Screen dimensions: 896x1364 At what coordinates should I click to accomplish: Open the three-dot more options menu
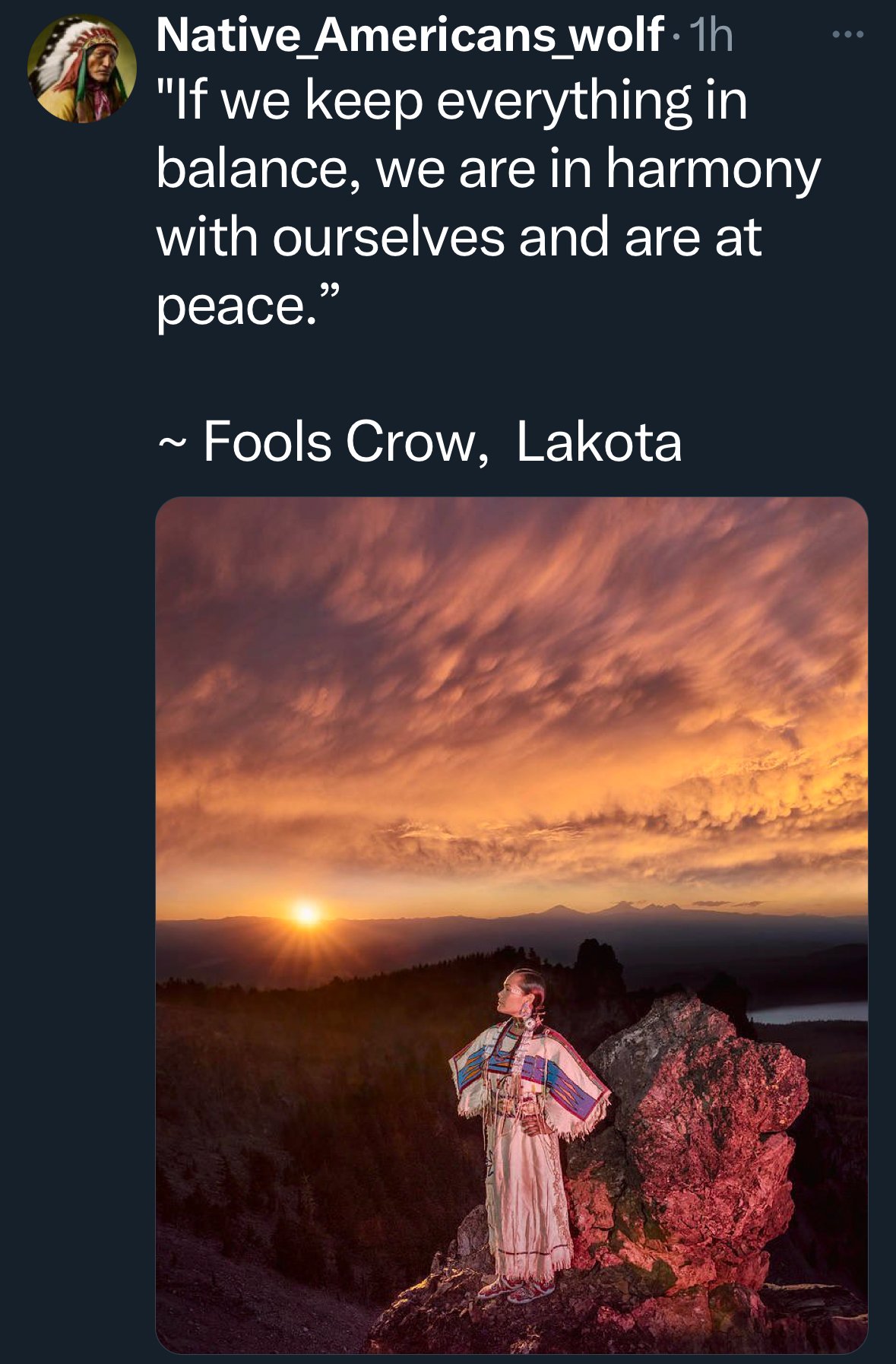tap(847, 35)
